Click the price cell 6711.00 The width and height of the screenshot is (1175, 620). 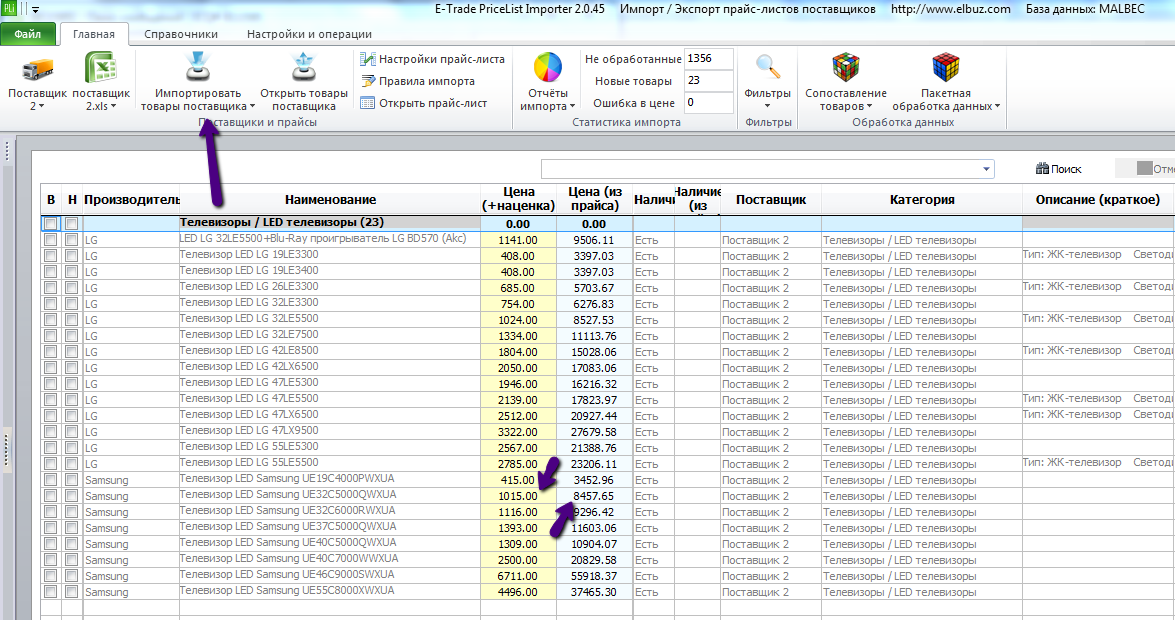[519, 576]
